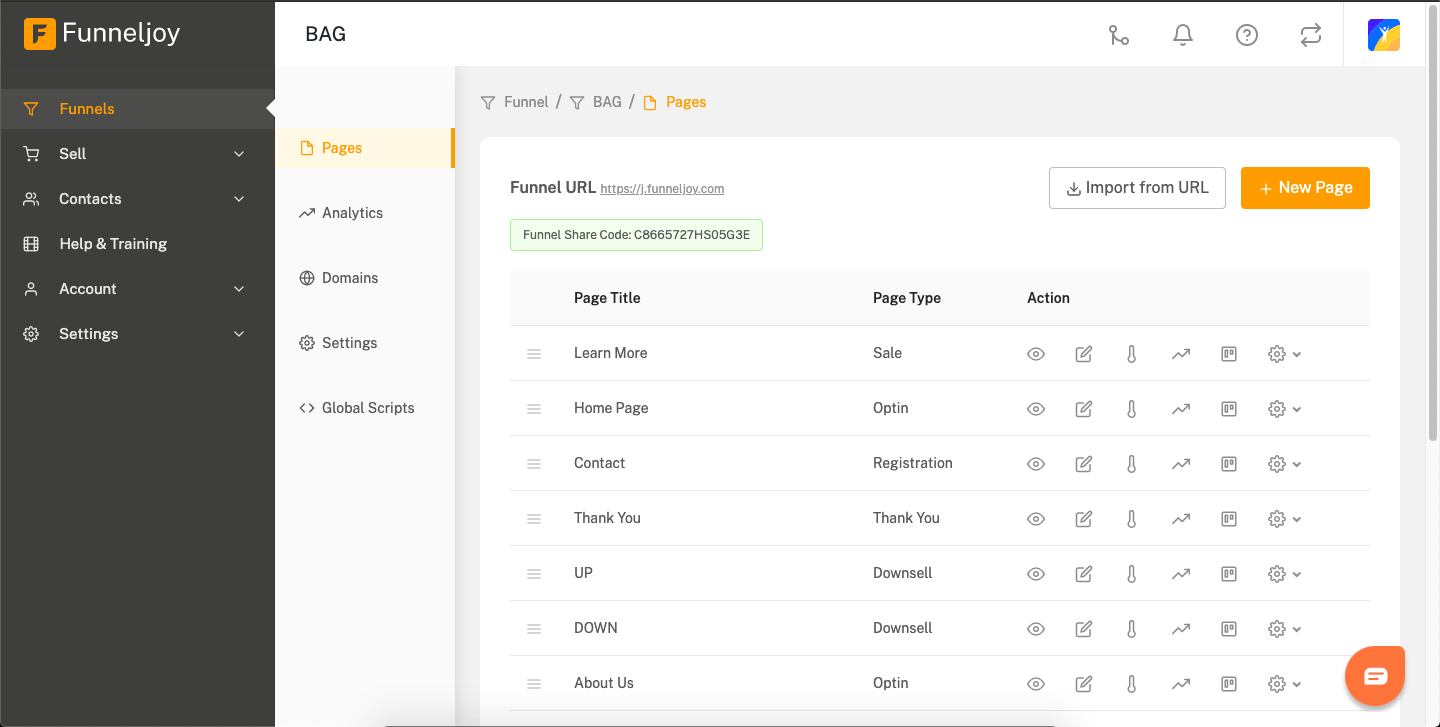Image resolution: width=1440 pixels, height=727 pixels.
Task: Click the About Us page title
Action: tap(604, 683)
